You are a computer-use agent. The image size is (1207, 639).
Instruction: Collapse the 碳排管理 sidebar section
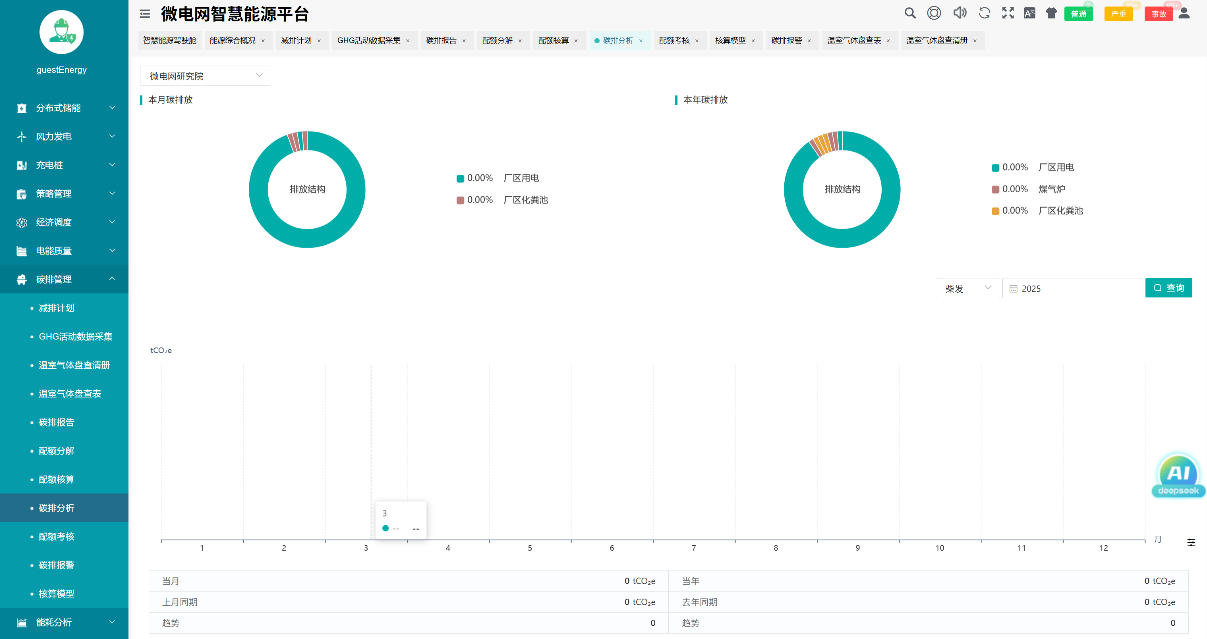click(64, 279)
